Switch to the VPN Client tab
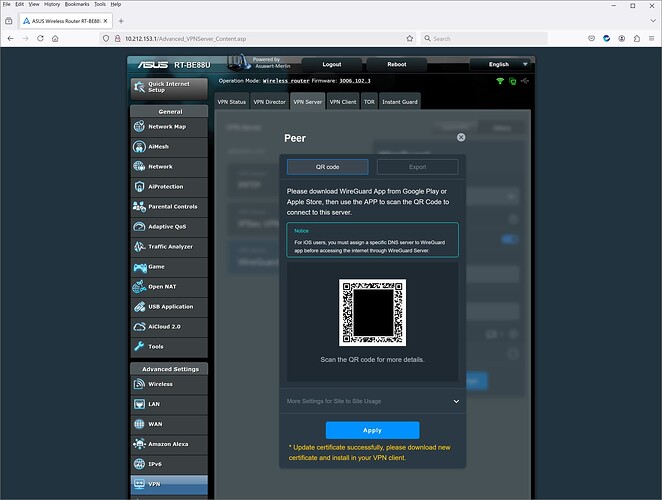 point(343,102)
